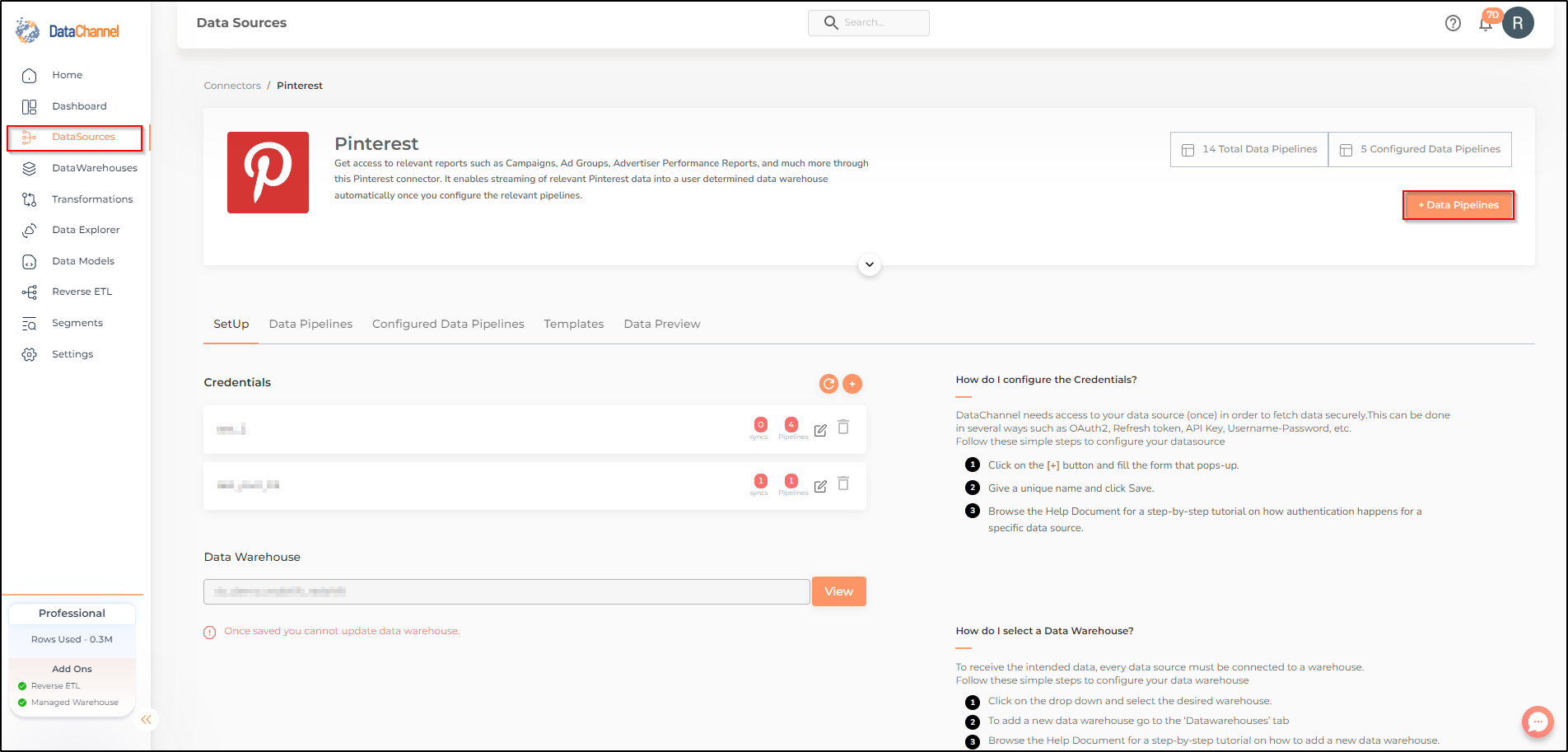Click the 14 Total Data Pipelines button
The width and height of the screenshot is (1568, 752).
pos(1249,149)
